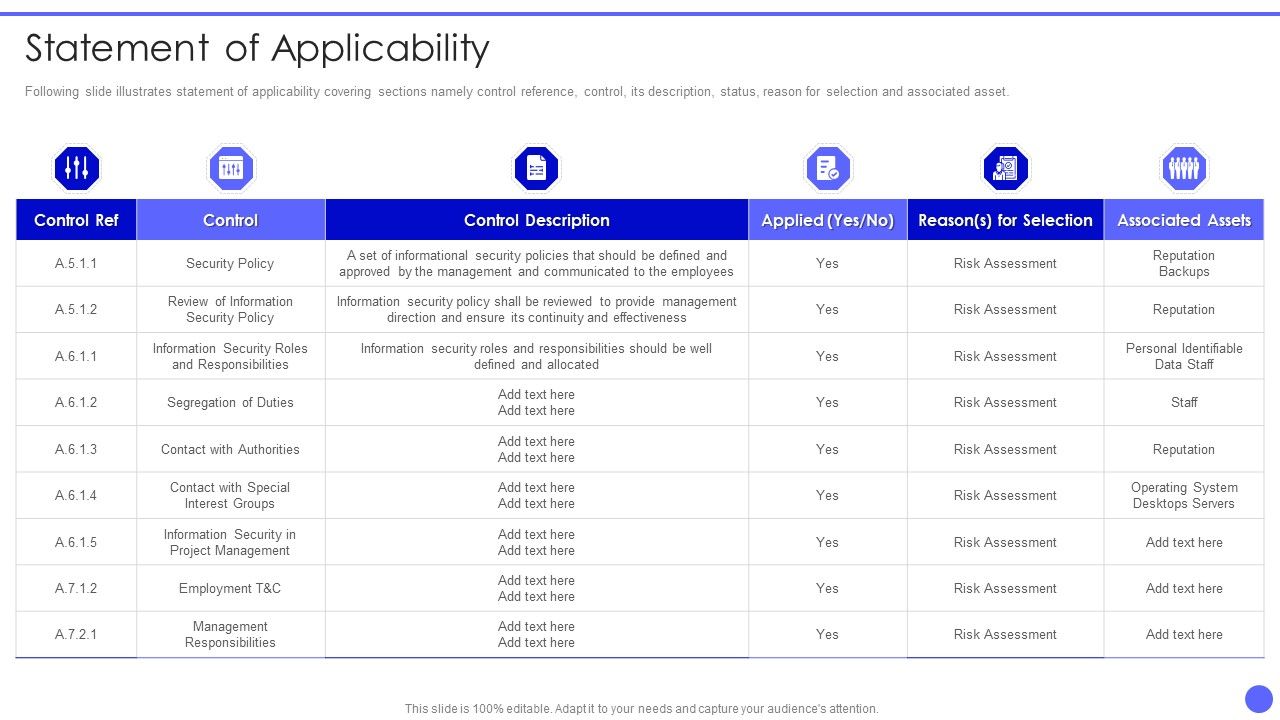Screen dimensions: 1280x720
Task: Click 'Yes' in the A.5.1.1 row
Action: (x=827, y=264)
